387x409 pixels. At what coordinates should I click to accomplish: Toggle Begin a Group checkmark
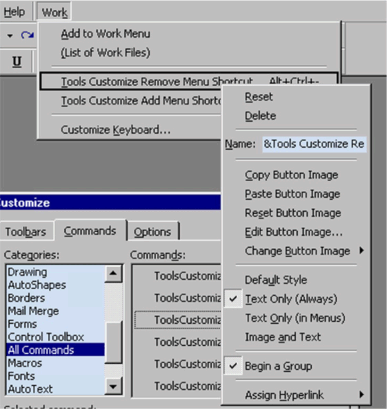coord(278,366)
